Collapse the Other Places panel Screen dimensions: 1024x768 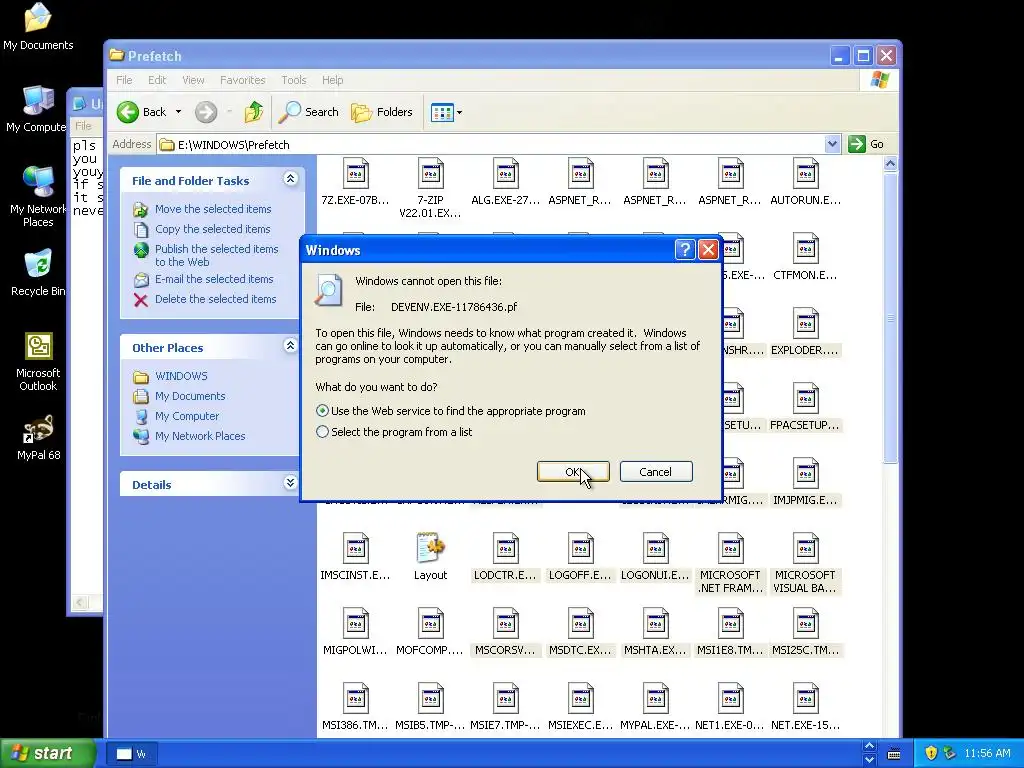click(x=291, y=345)
